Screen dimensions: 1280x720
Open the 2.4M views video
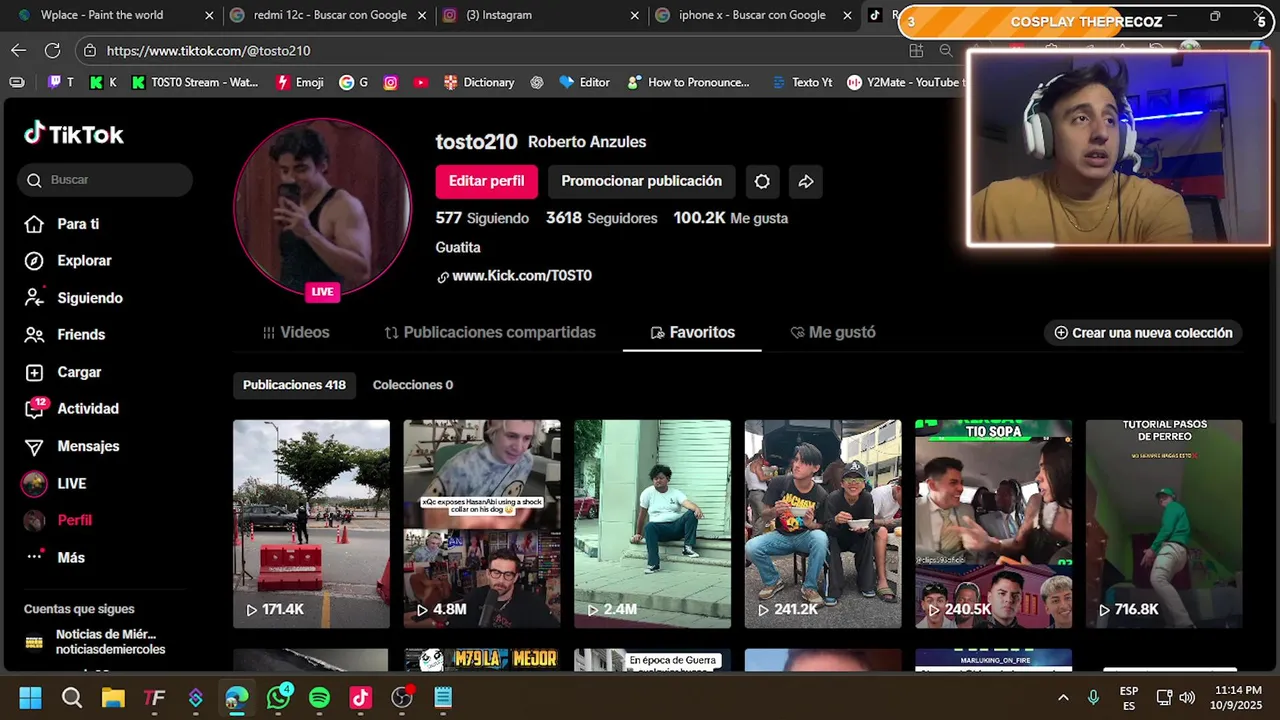tap(652, 524)
